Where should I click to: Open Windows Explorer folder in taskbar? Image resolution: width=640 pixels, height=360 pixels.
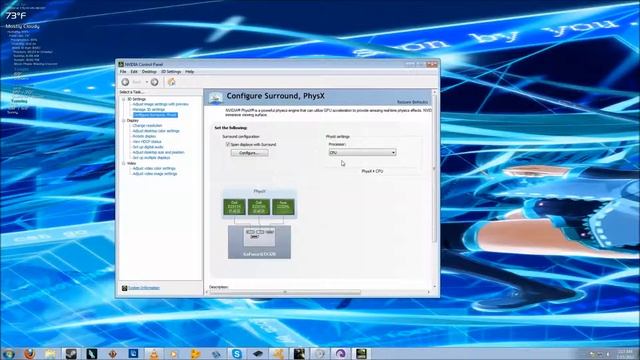50,354
